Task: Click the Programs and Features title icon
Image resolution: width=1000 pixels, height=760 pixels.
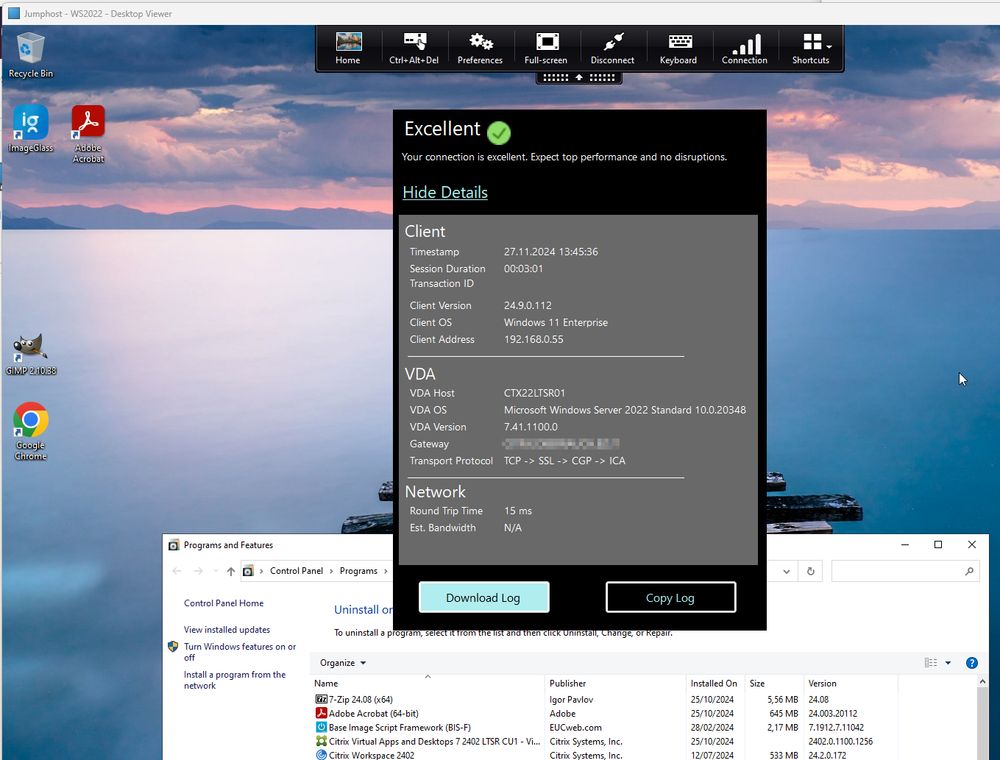Action: pos(173,545)
